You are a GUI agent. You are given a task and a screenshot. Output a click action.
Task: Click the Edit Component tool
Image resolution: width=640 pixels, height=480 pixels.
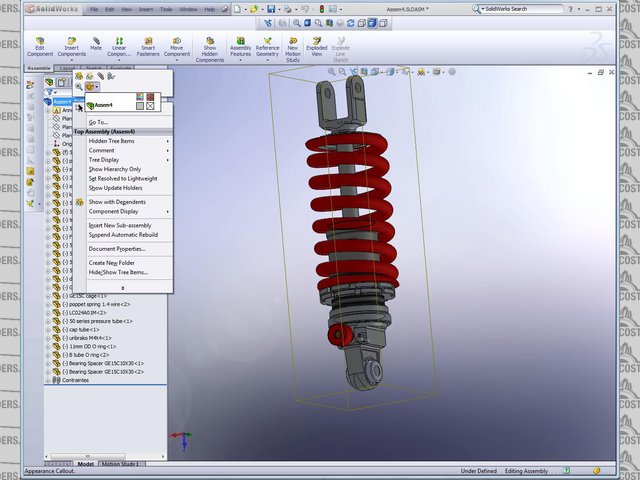pos(40,46)
